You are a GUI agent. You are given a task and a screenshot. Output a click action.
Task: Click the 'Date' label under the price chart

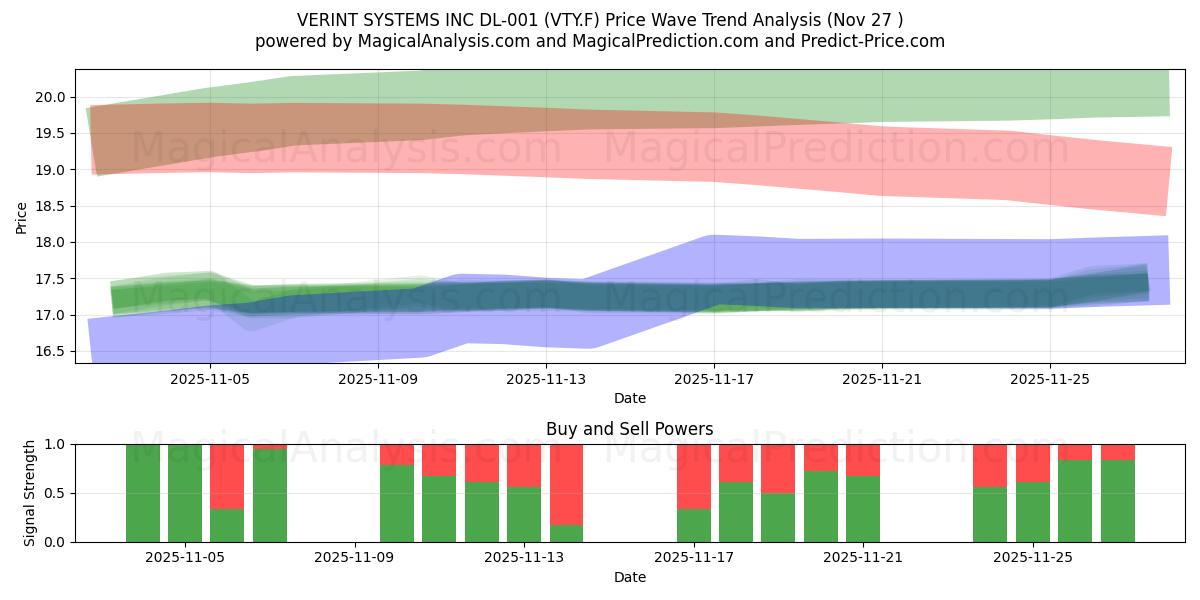tap(630, 398)
